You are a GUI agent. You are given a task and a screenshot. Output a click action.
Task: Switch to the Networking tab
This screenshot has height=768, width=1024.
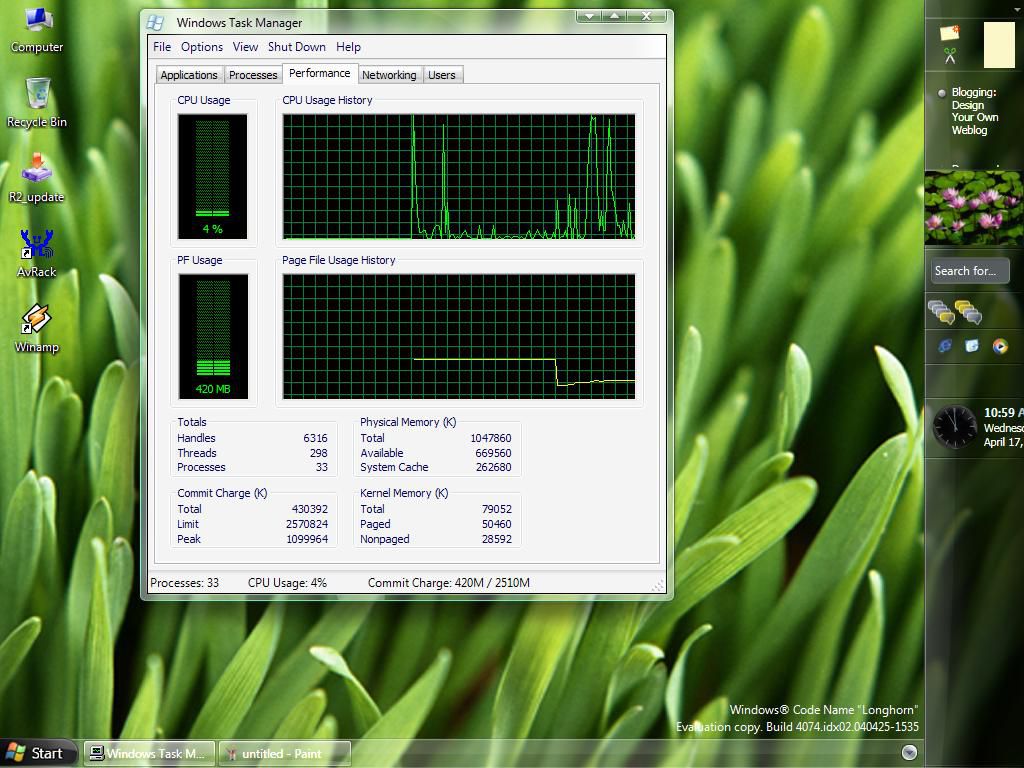(389, 75)
